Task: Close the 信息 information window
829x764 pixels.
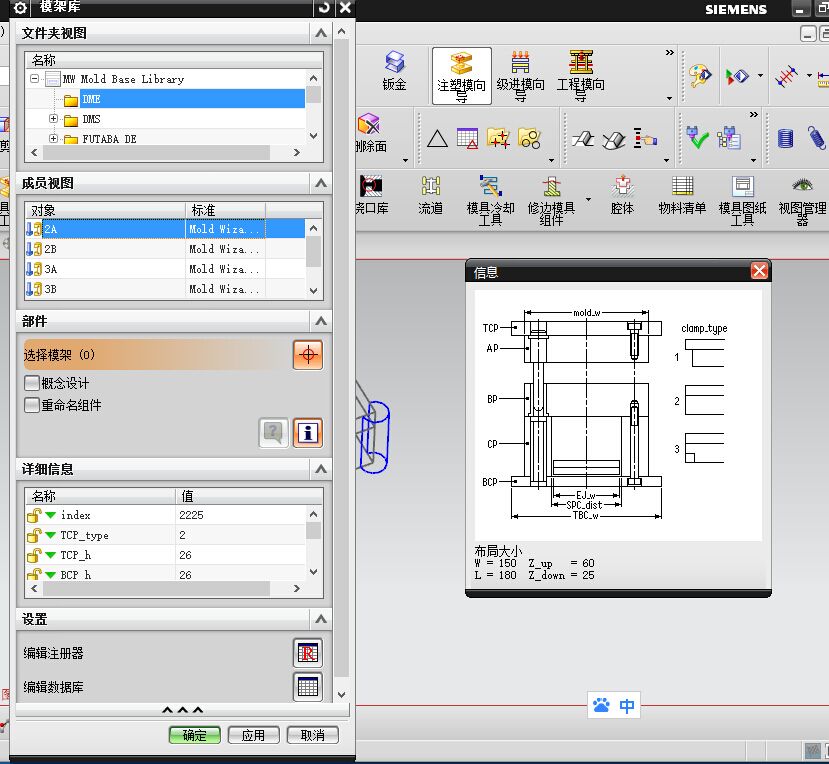Action: pos(759,271)
